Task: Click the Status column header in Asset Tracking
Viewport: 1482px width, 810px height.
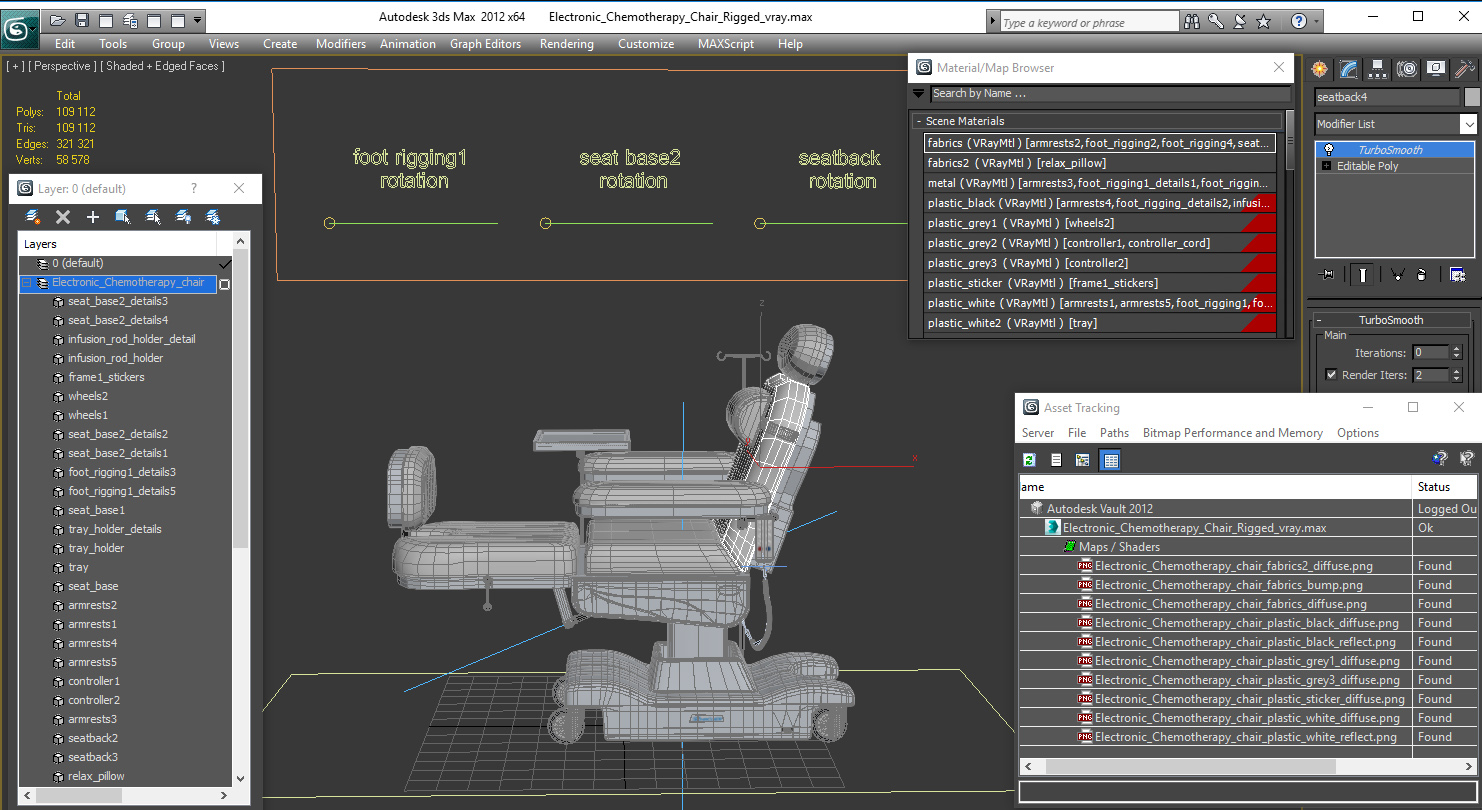Action: coord(1446,487)
